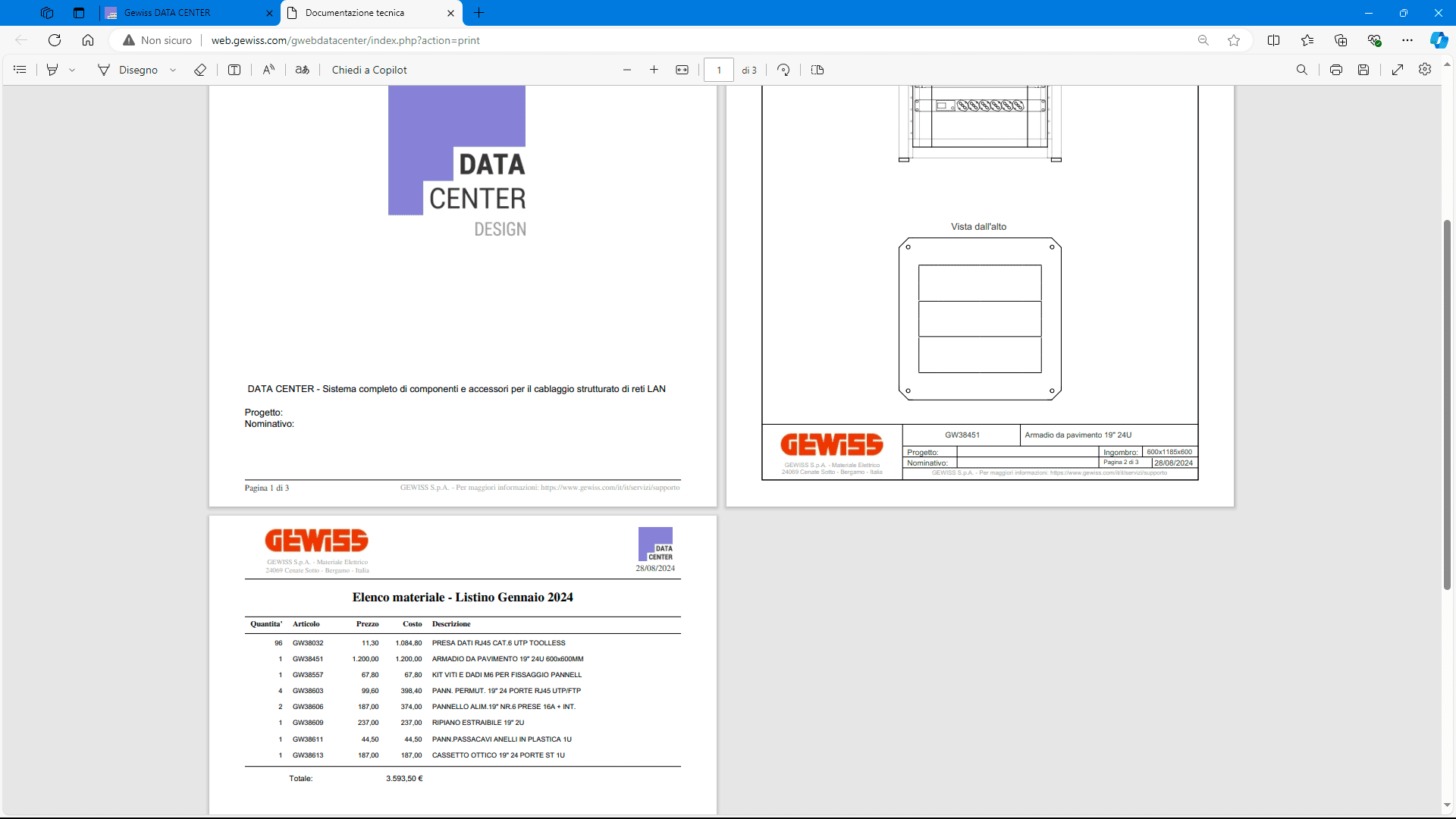This screenshot has width=1456, height=819.
Task: Select the highlight tool in PDF toolbar
Action: click(52, 70)
